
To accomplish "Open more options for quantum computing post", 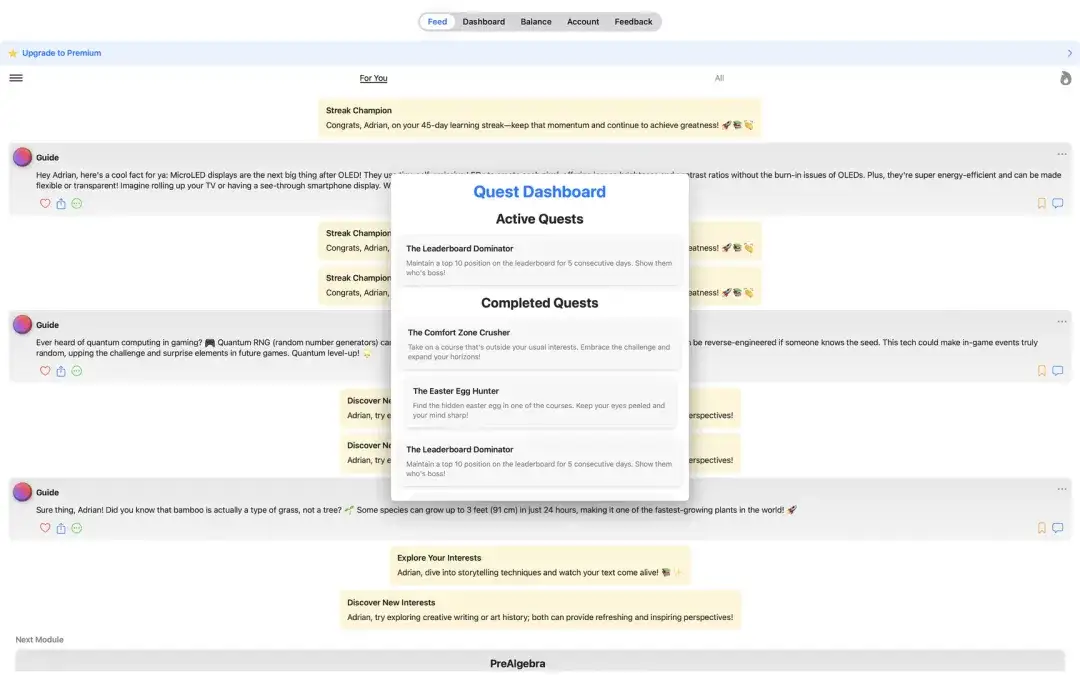I will 1061,322.
